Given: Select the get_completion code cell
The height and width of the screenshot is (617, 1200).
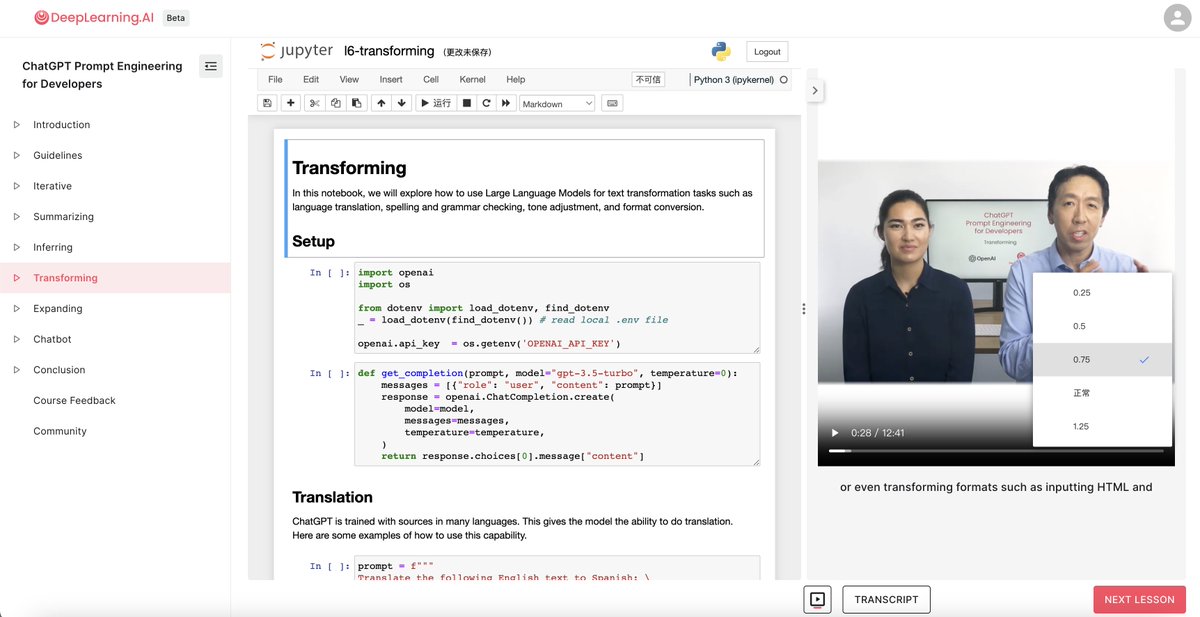Looking at the screenshot, I should pos(557,414).
